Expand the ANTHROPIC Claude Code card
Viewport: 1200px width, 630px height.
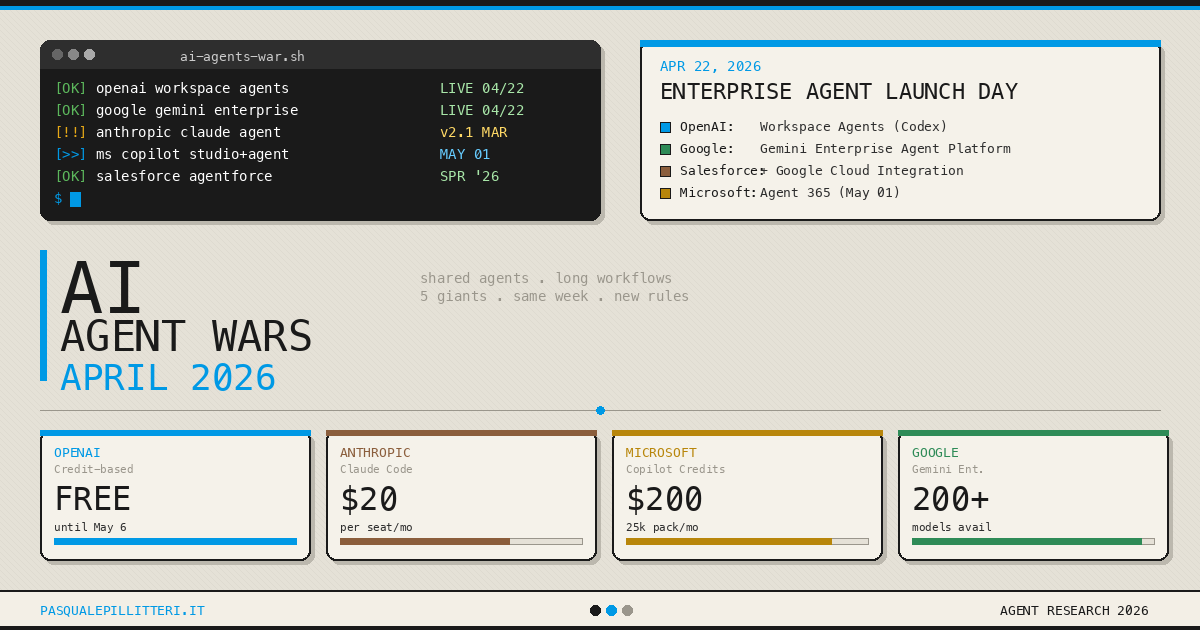tap(461, 495)
